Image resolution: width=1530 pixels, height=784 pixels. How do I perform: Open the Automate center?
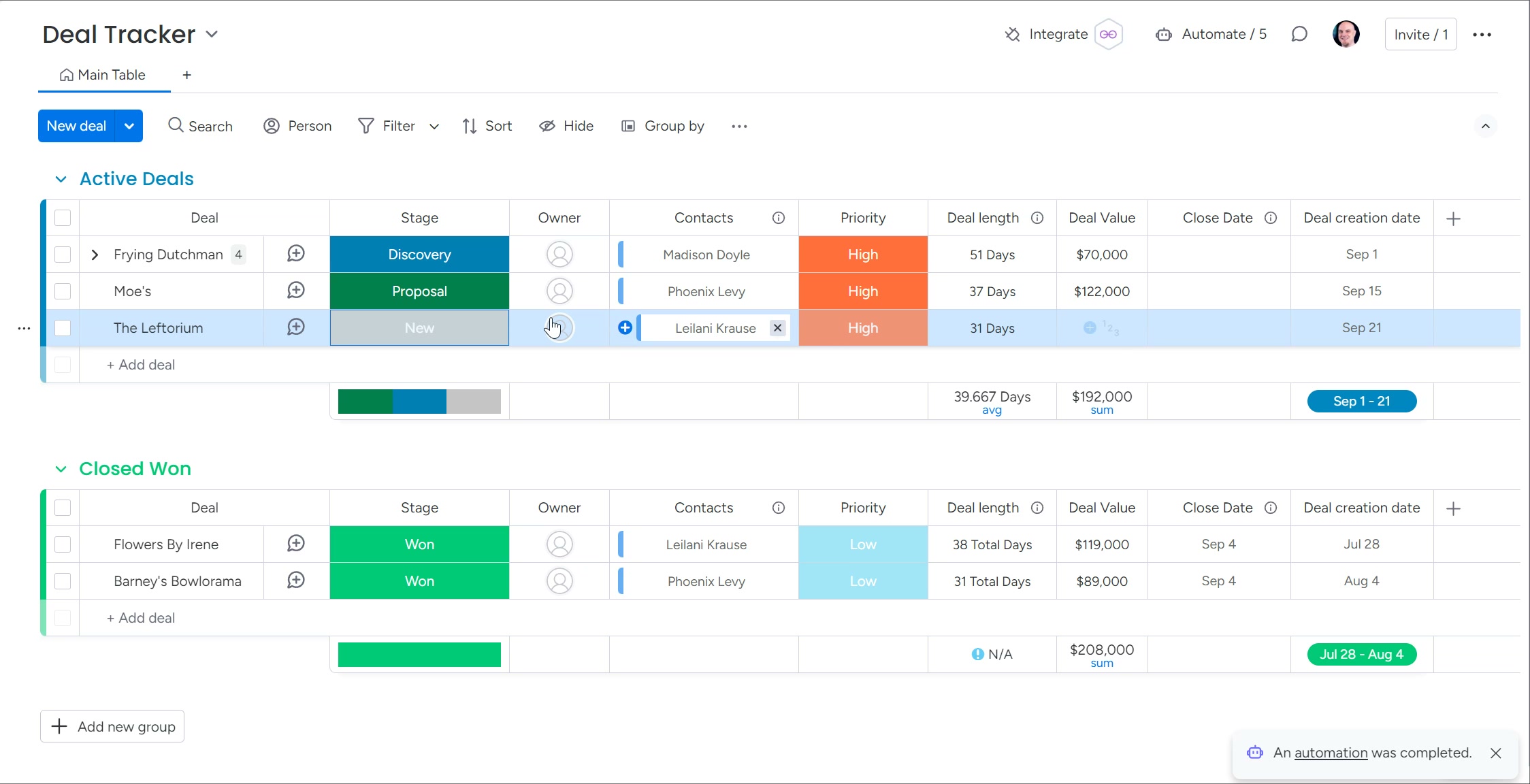(x=1223, y=34)
